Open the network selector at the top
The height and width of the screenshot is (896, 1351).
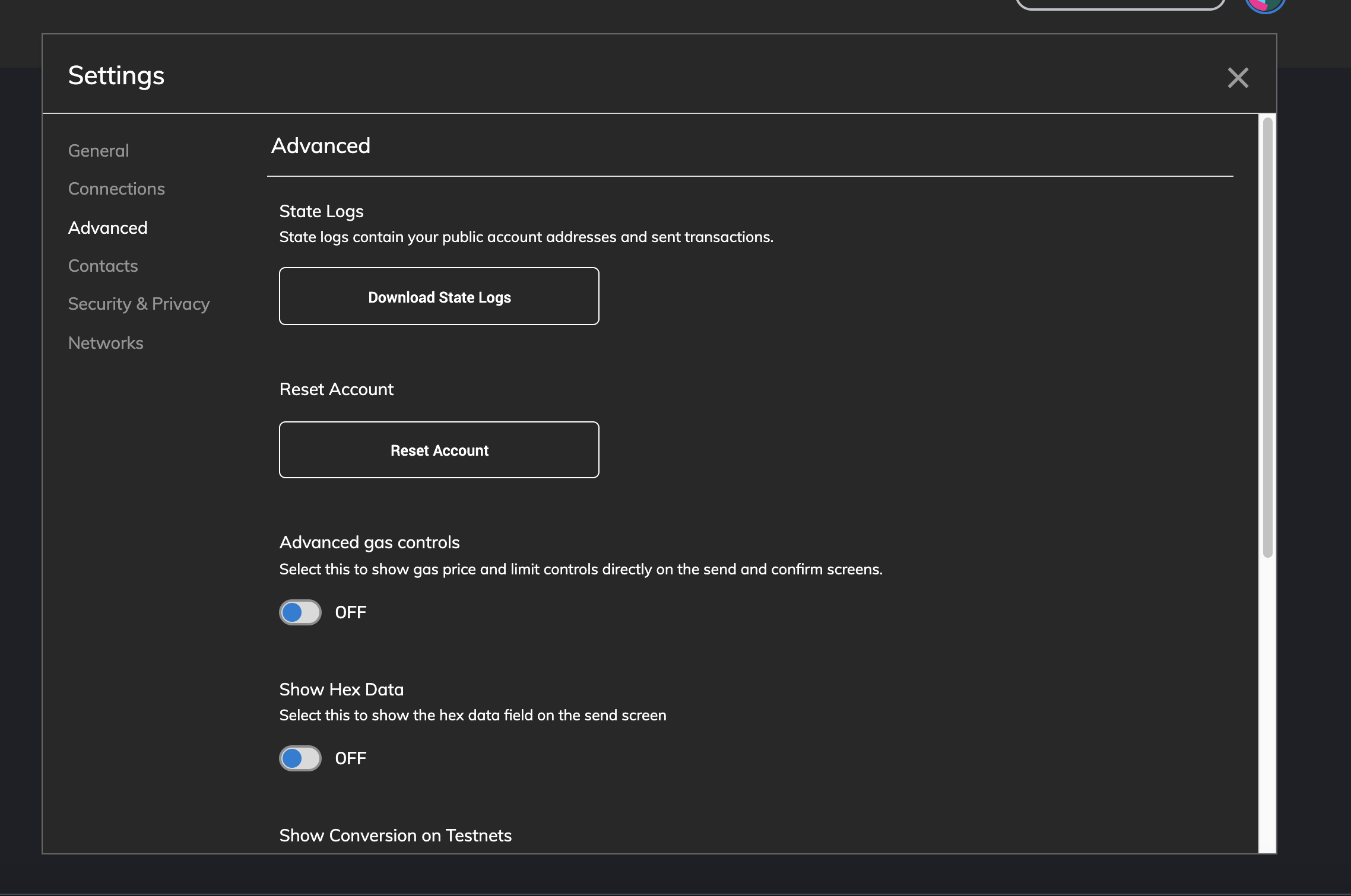coord(1120,5)
